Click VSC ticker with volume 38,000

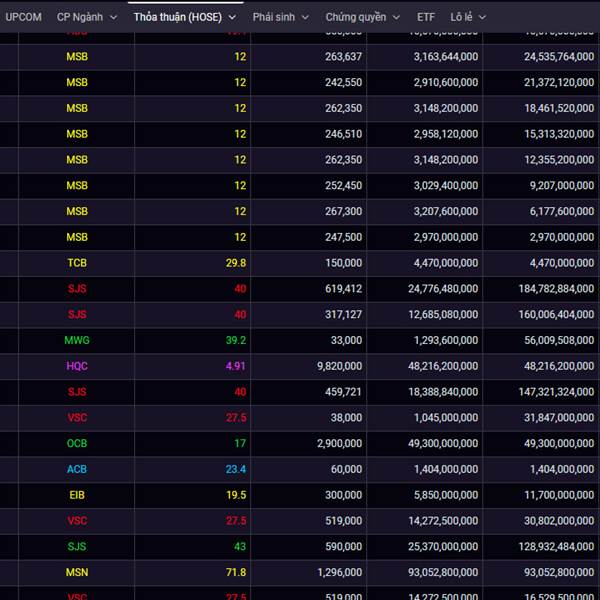[x=77, y=417]
